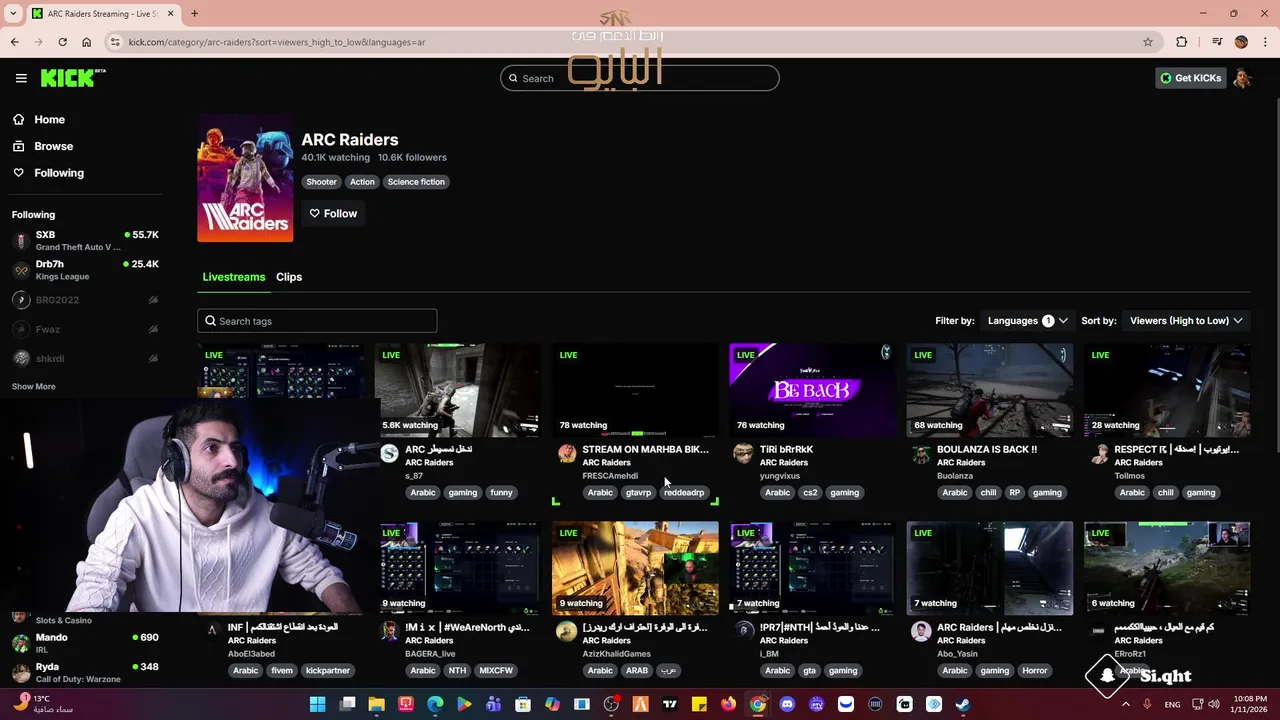The image size is (1280, 720).
Task: Open FRESCAmehdi channel name
Action: (610, 476)
